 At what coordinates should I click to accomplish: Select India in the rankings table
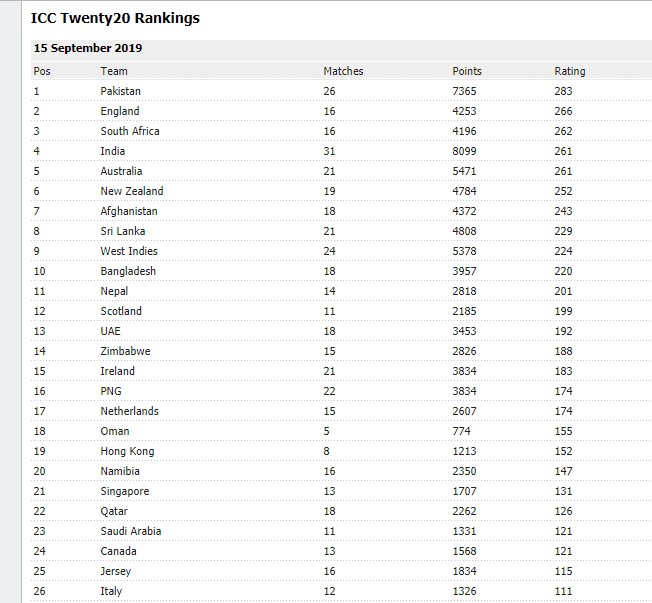[x=113, y=151]
